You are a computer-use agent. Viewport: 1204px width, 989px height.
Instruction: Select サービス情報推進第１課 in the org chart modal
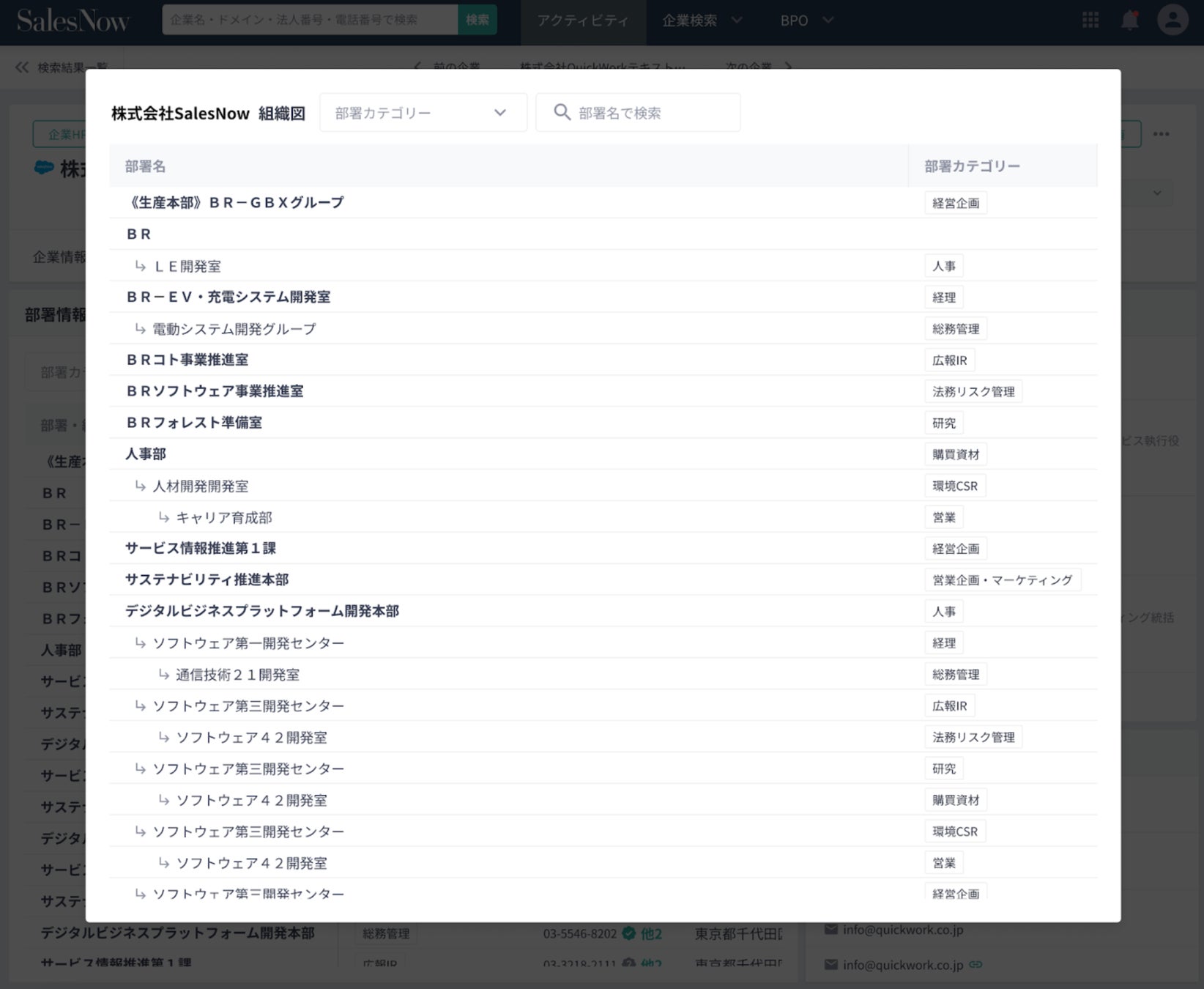[201, 548]
